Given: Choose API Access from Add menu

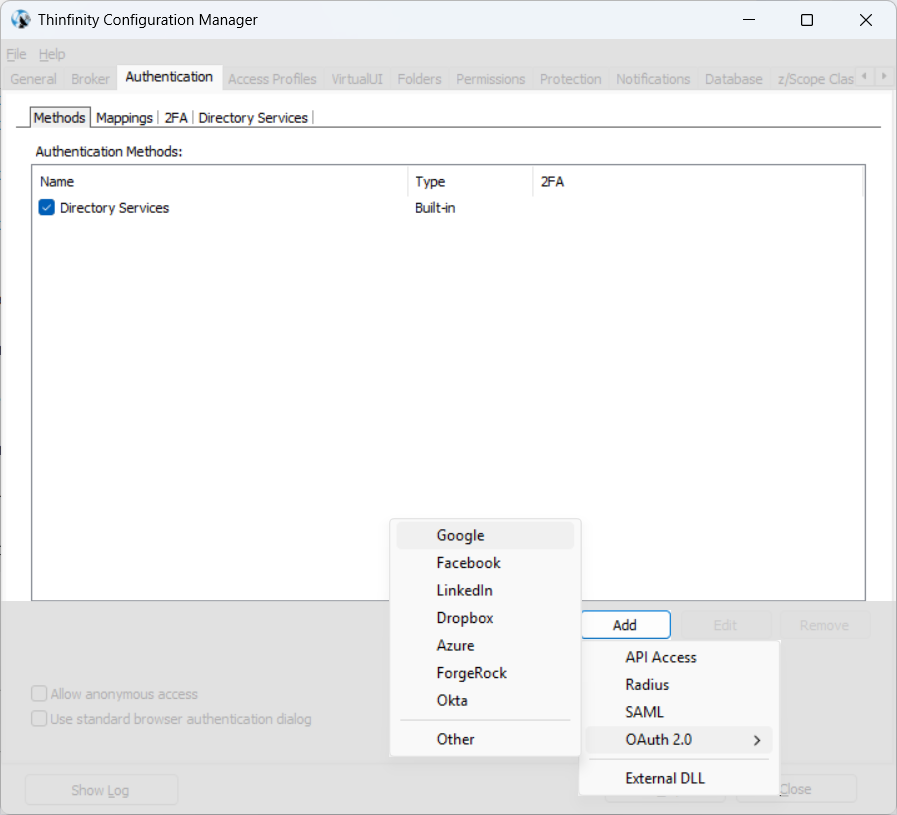Looking at the screenshot, I should [679, 657].
